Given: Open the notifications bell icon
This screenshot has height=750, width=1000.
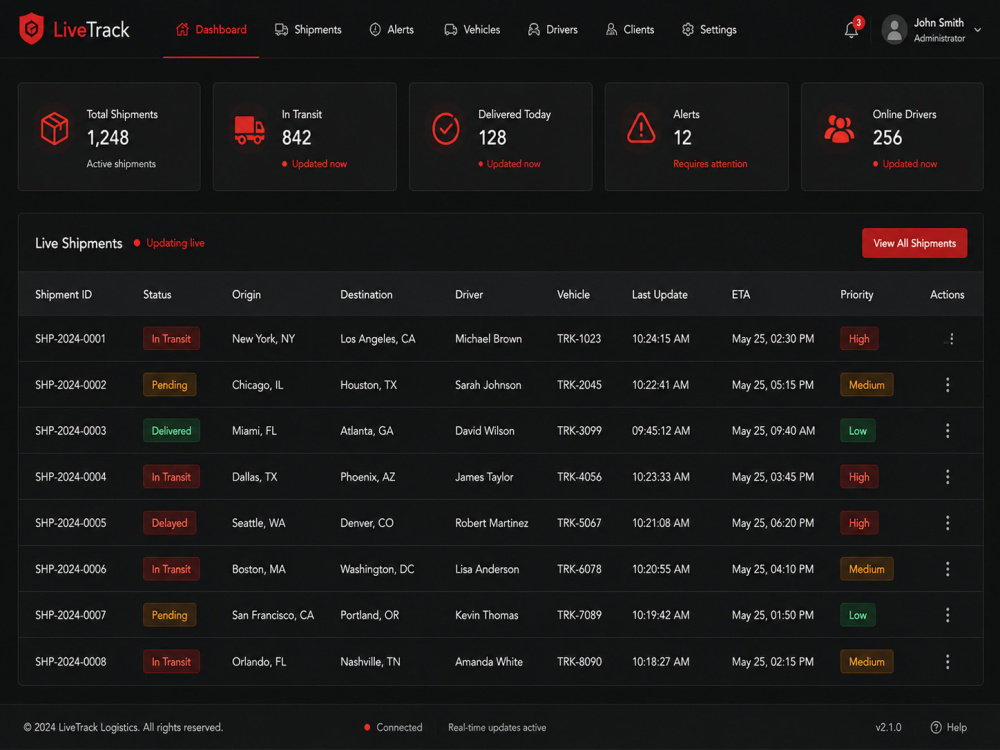Looking at the screenshot, I should [851, 30].
